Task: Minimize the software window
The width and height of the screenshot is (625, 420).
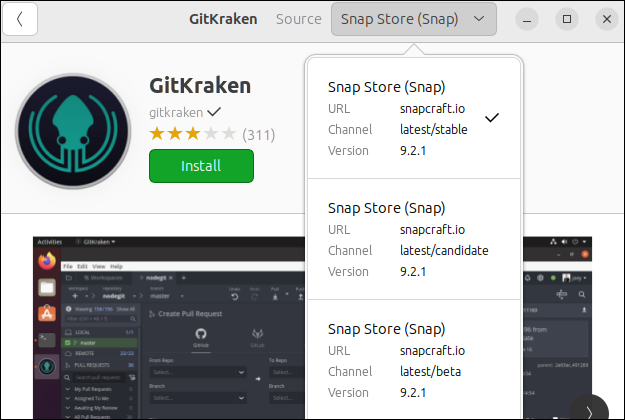Action: pyautogui.click(x=527, y=19)
